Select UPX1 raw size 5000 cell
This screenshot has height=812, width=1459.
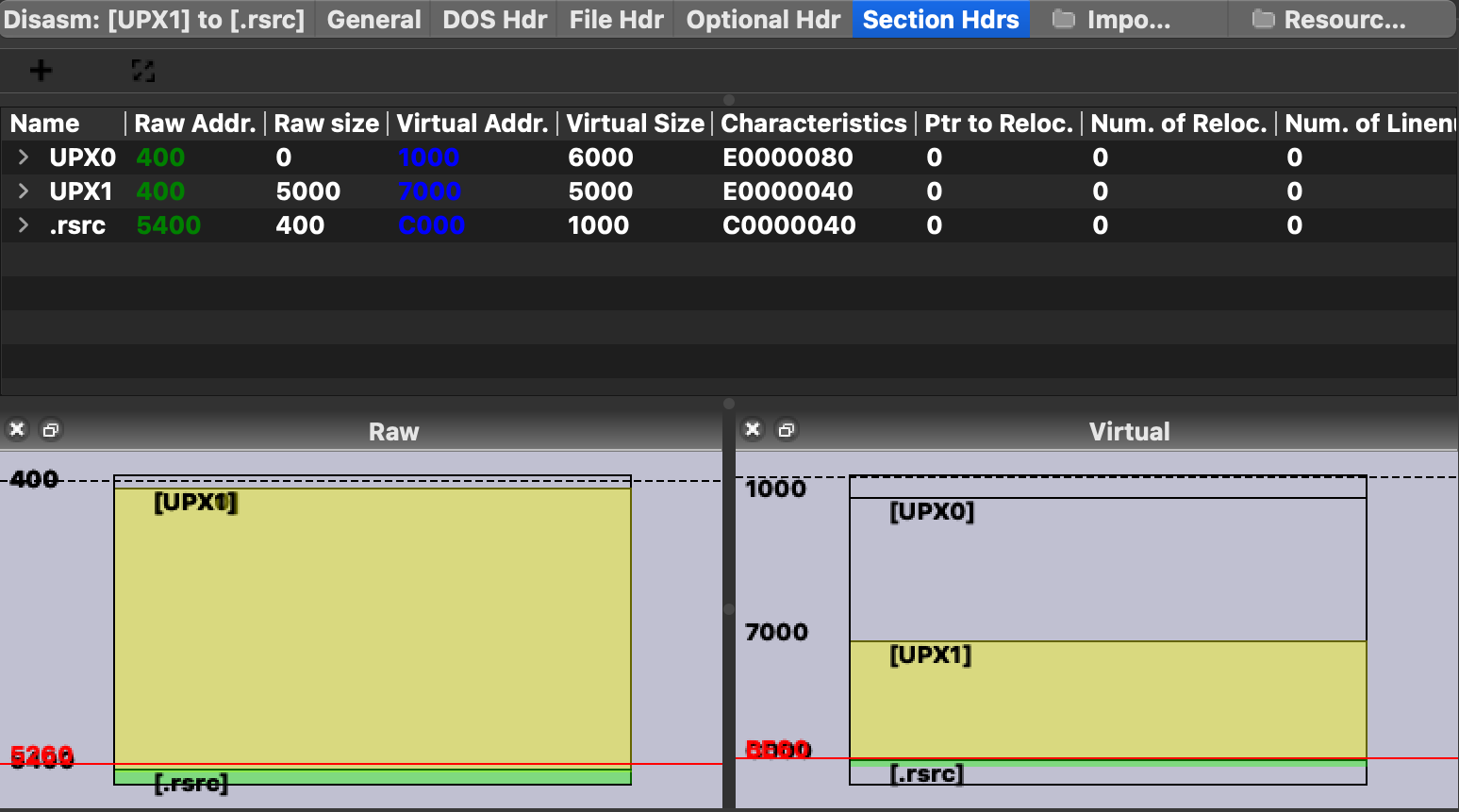(x=307, y=191)
